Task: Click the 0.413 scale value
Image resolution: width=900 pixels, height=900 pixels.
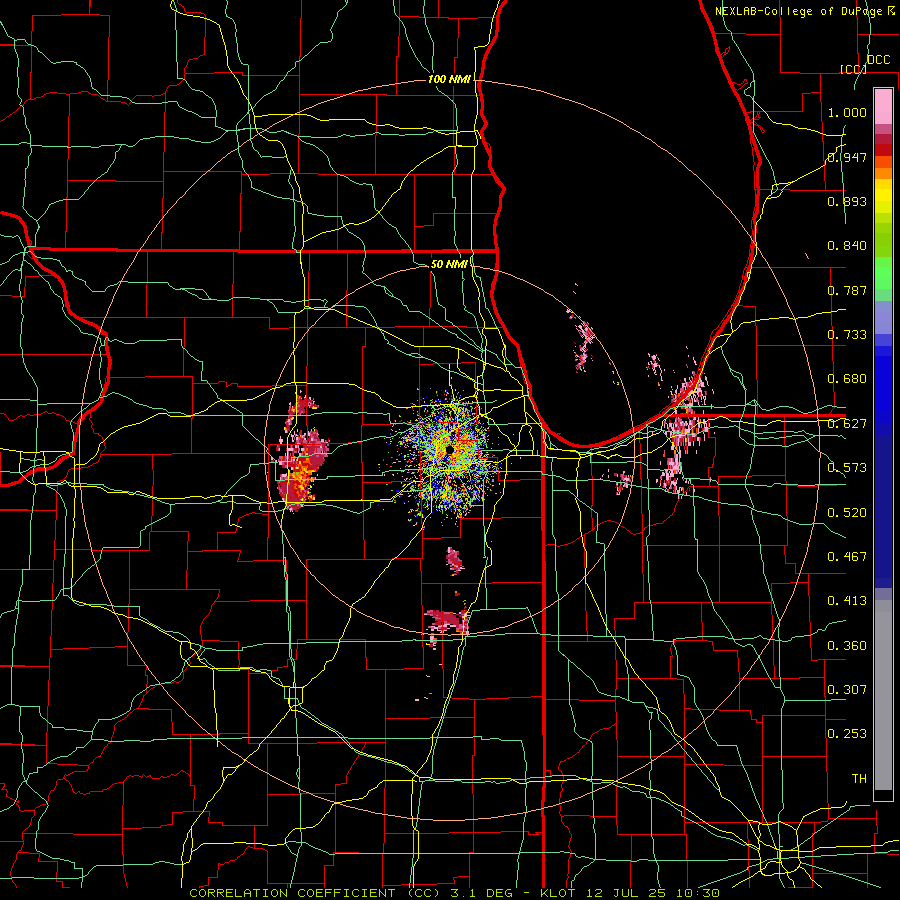Action: click(847, 601)
